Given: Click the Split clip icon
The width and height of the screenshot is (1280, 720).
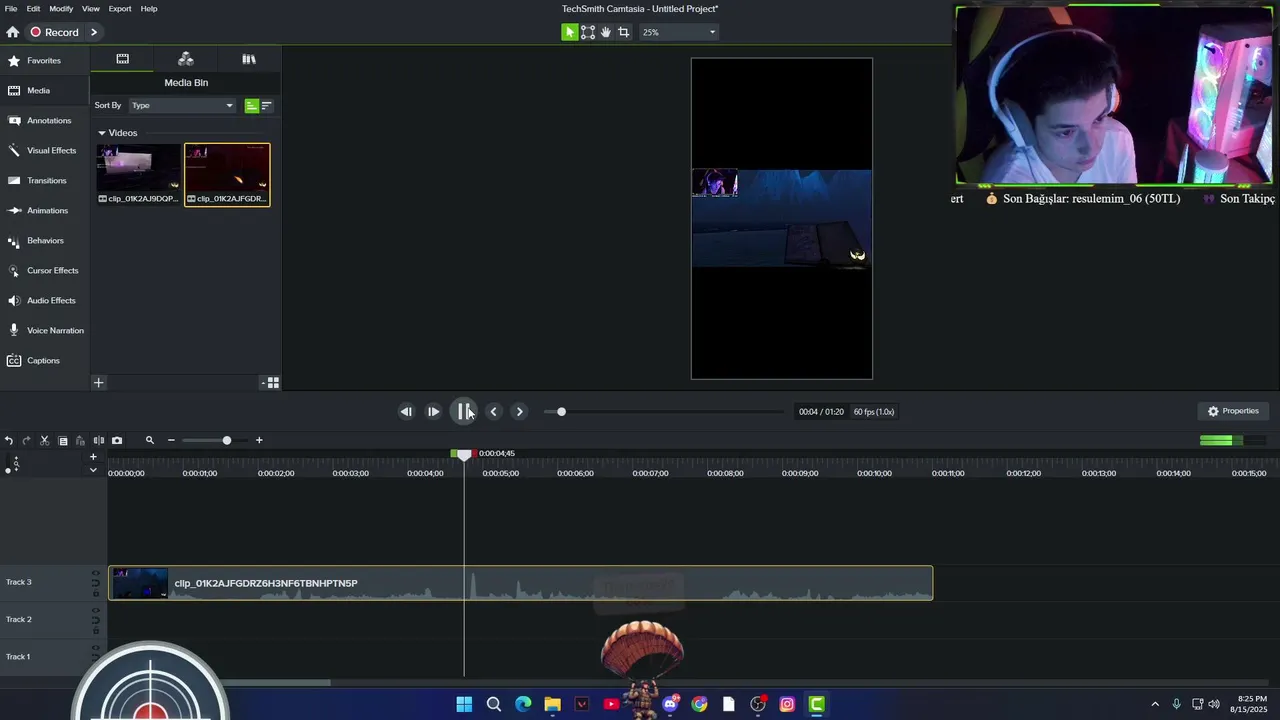Looking at the screenshot, I should click(98, 441).
